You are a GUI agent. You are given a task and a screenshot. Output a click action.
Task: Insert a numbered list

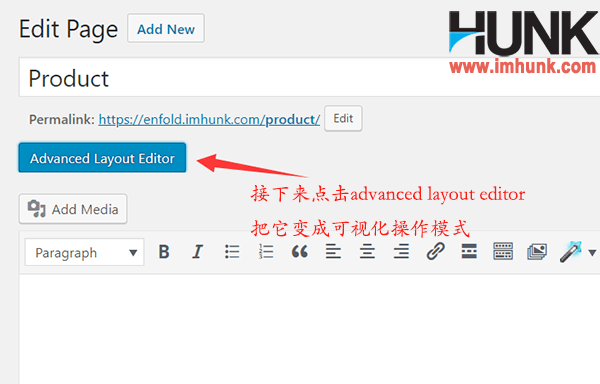[266, 252]
